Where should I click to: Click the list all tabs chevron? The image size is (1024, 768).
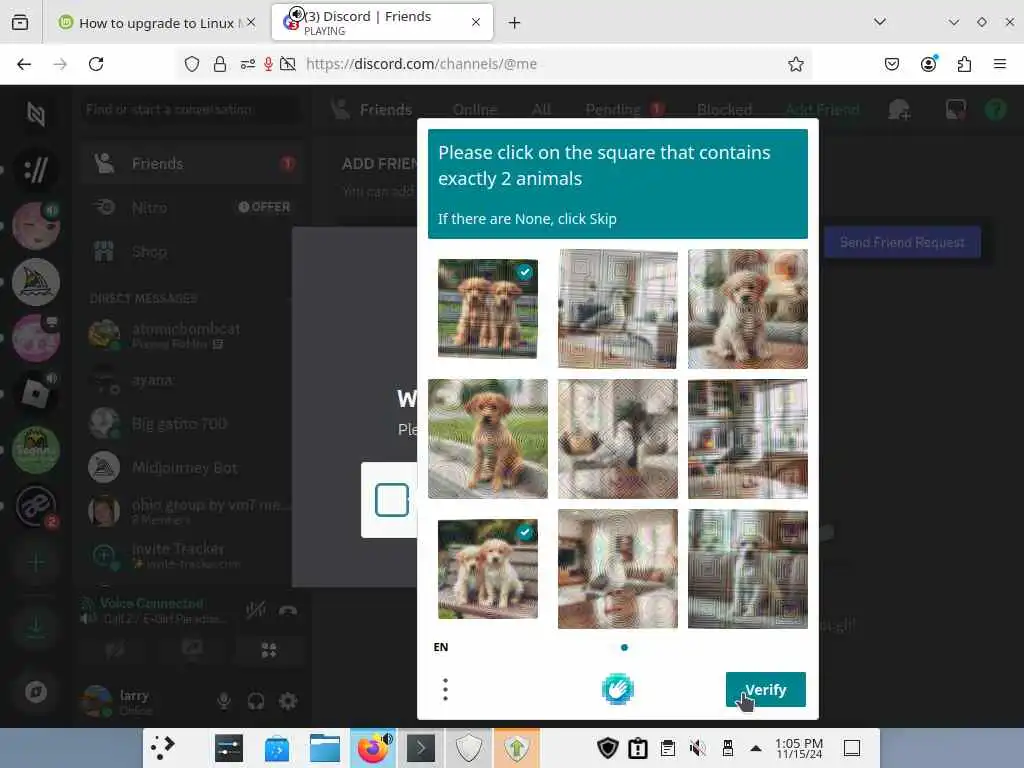point(880,22)
